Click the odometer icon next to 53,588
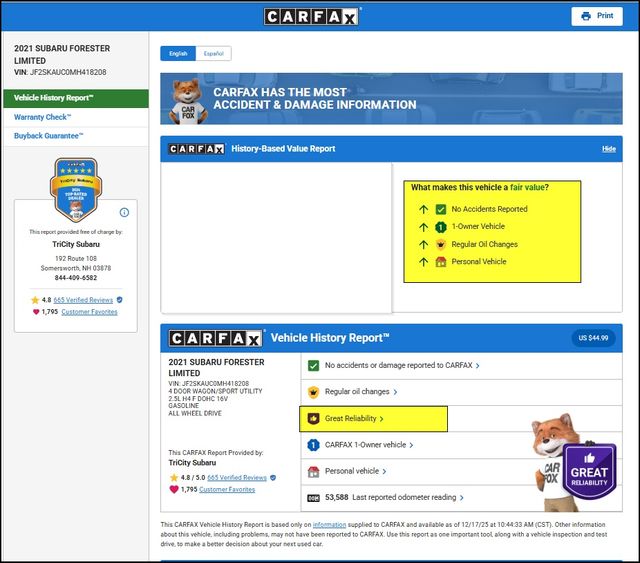Viewport: 640px width, 563px height. [x=313, y=497]
